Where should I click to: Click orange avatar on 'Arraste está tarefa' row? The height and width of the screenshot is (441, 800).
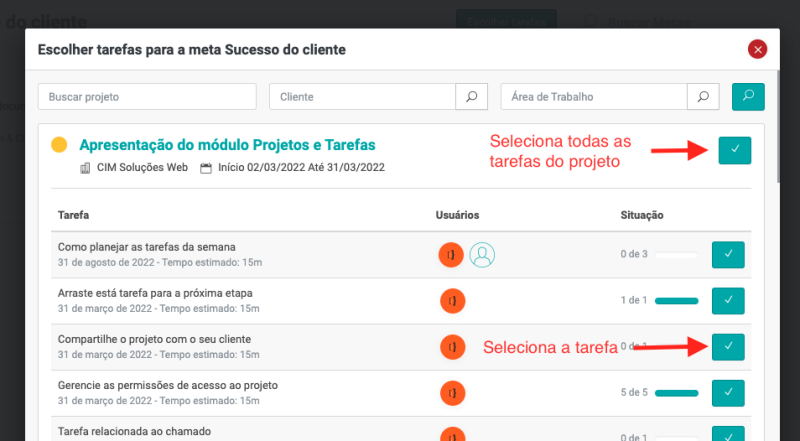452,301
